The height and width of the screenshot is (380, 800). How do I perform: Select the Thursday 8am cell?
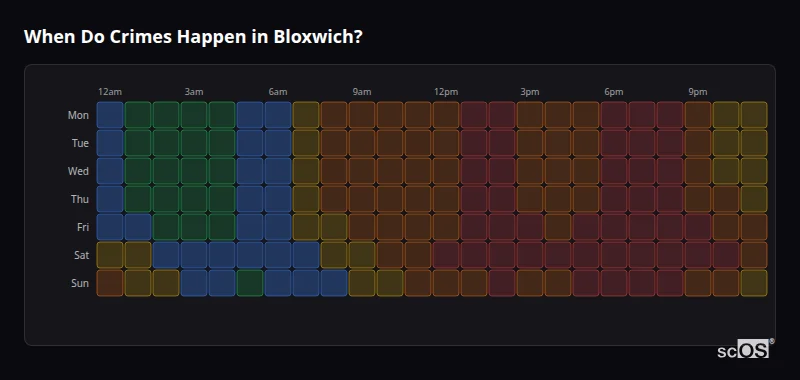click(334, 199)
